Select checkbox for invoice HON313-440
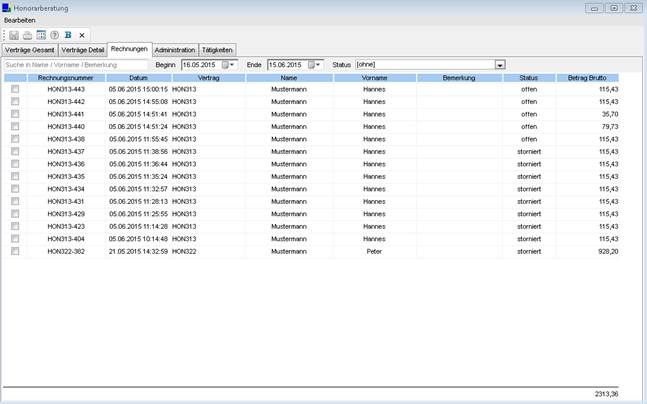This screenshot has height=404, width=647. pos(15,127)
